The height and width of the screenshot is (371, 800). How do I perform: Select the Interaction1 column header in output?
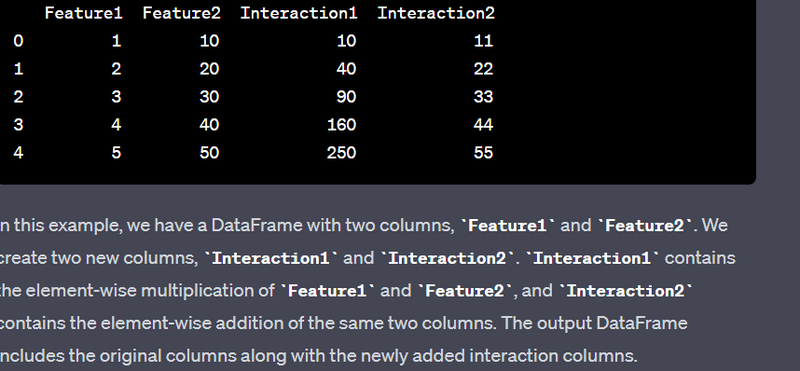tap(299, 13)
